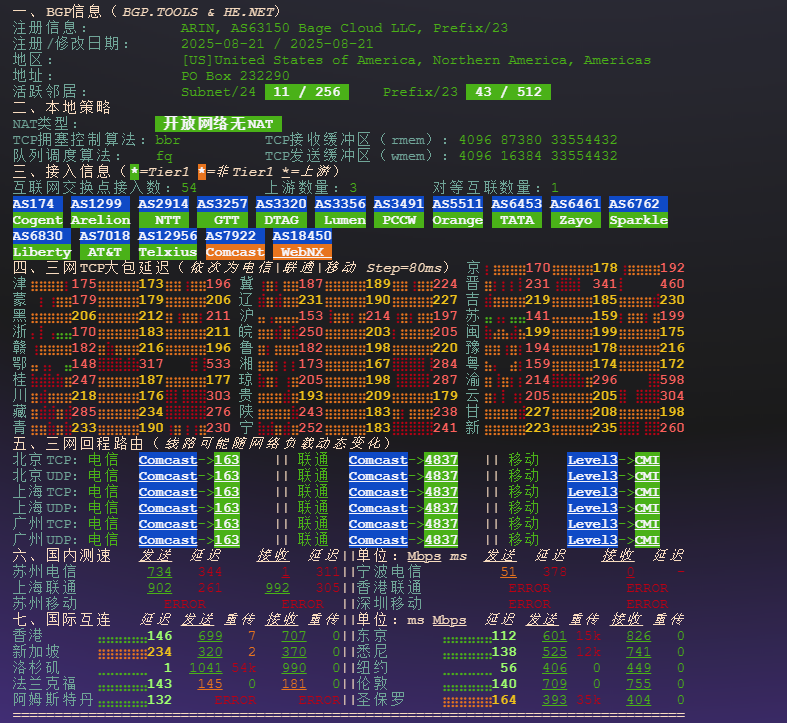787x723 pixels.
Task: Click the Telxius label
Action: coord(168,252)
